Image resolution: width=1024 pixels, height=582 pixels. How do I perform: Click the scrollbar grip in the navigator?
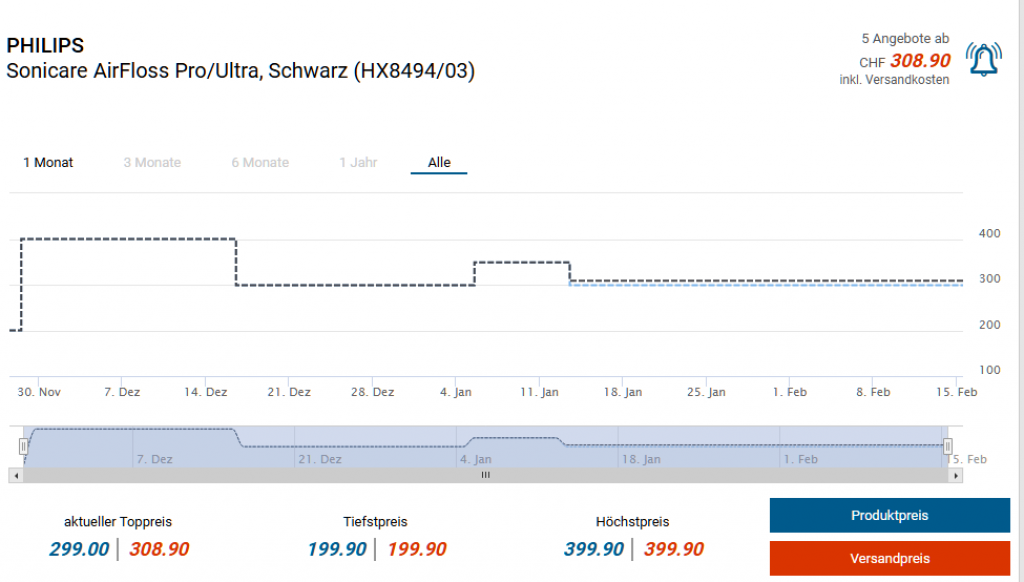pyautogui.click(x=485, y=475)
